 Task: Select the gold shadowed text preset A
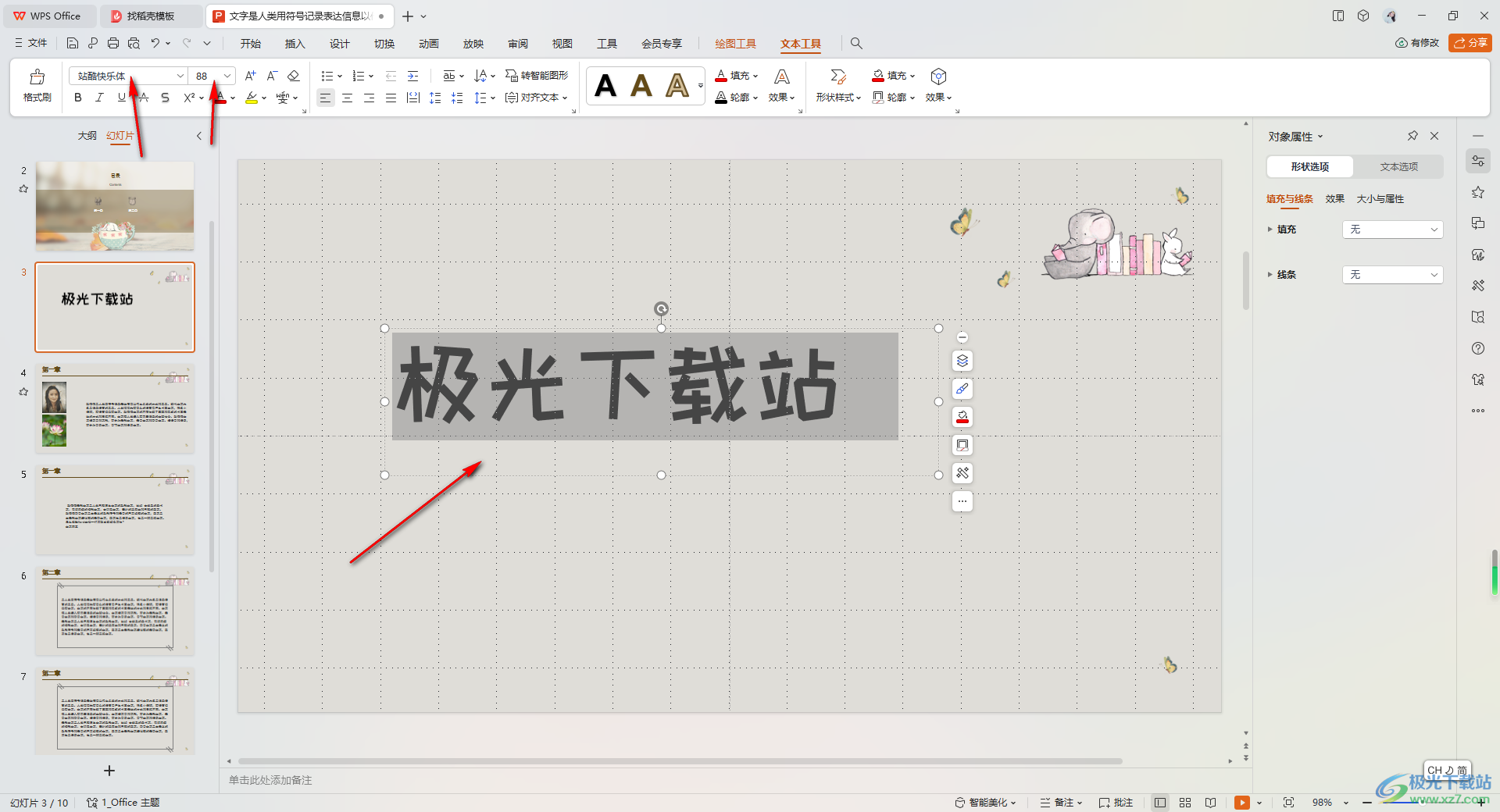677,85
